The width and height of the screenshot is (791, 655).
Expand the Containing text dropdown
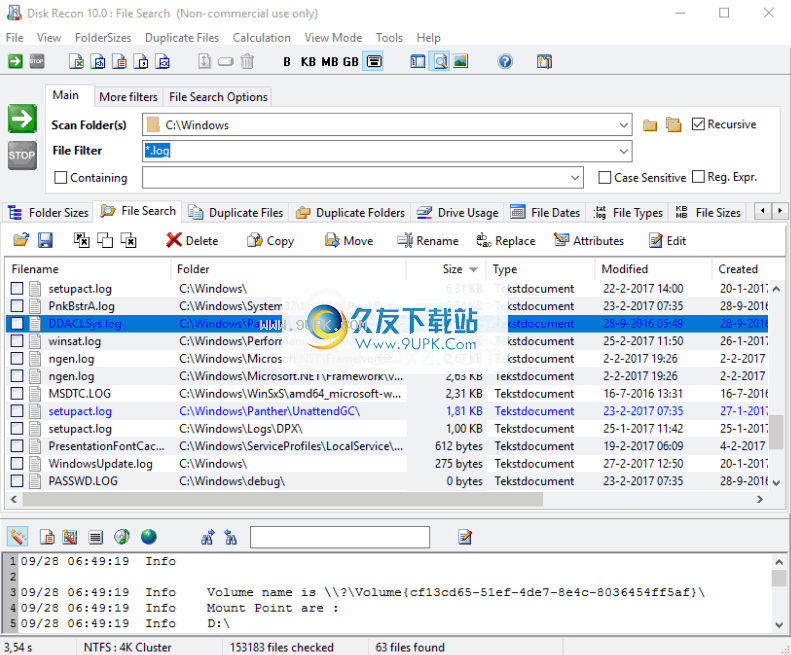coord(575,178)
